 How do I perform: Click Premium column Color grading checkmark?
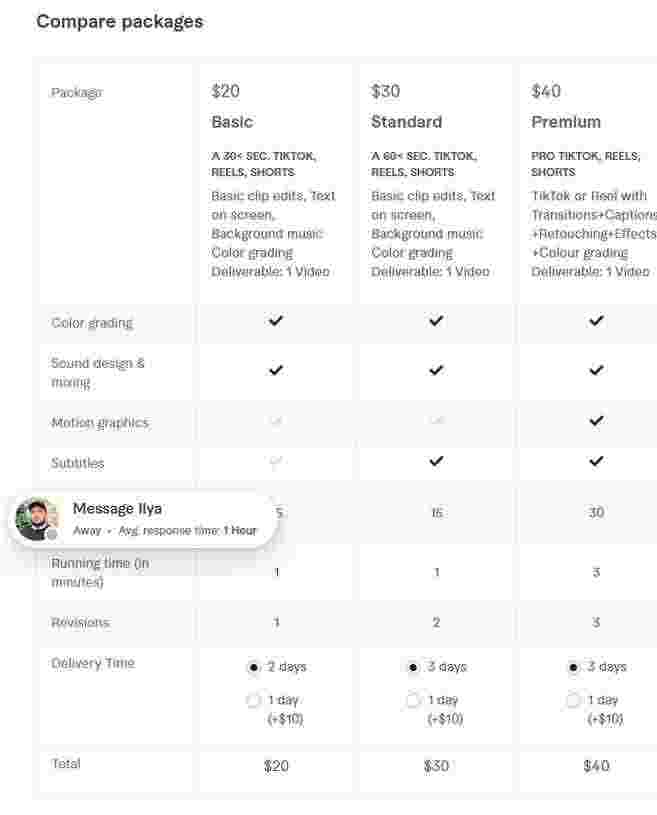point(596,321)
